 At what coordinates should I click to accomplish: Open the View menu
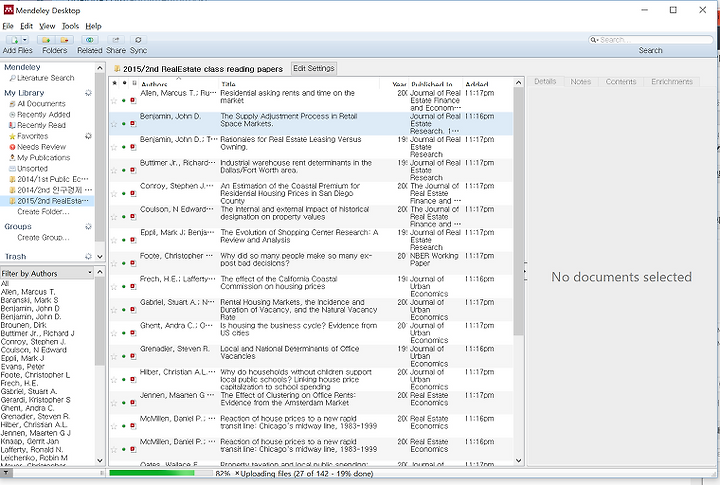click(x=47, y=26)
